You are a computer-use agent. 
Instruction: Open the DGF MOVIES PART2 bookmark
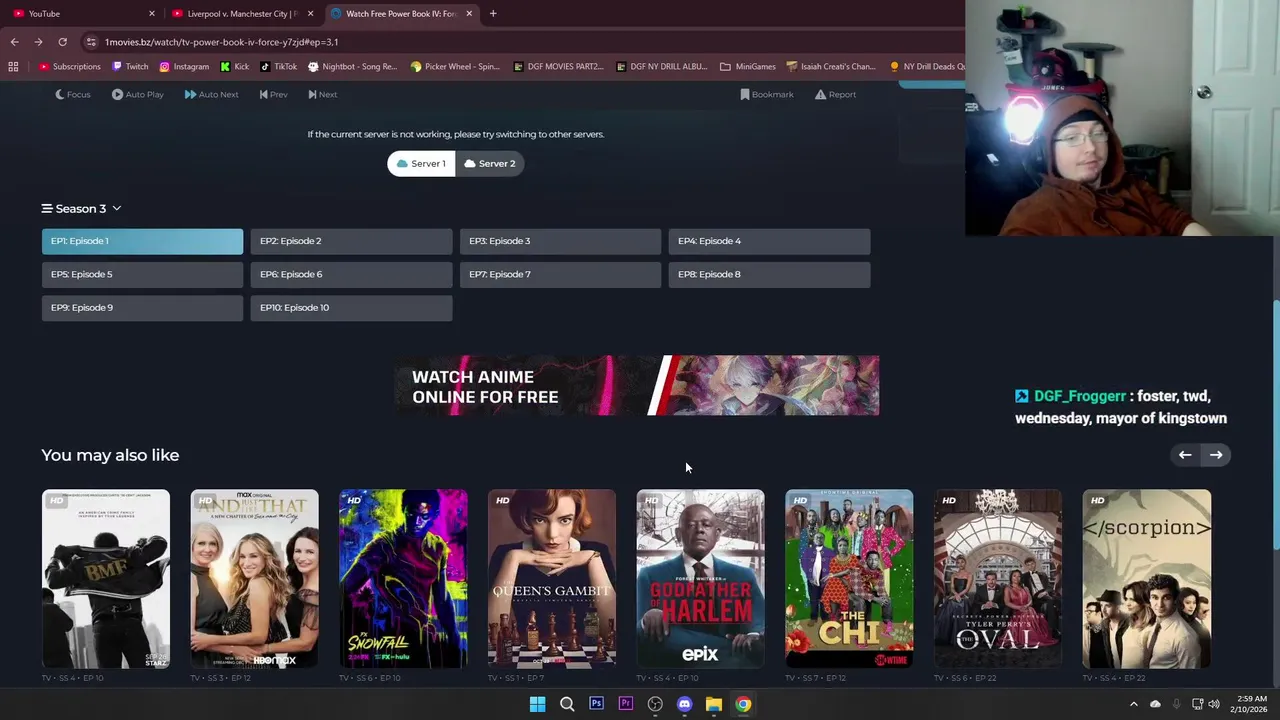click(x=558, y=67)
